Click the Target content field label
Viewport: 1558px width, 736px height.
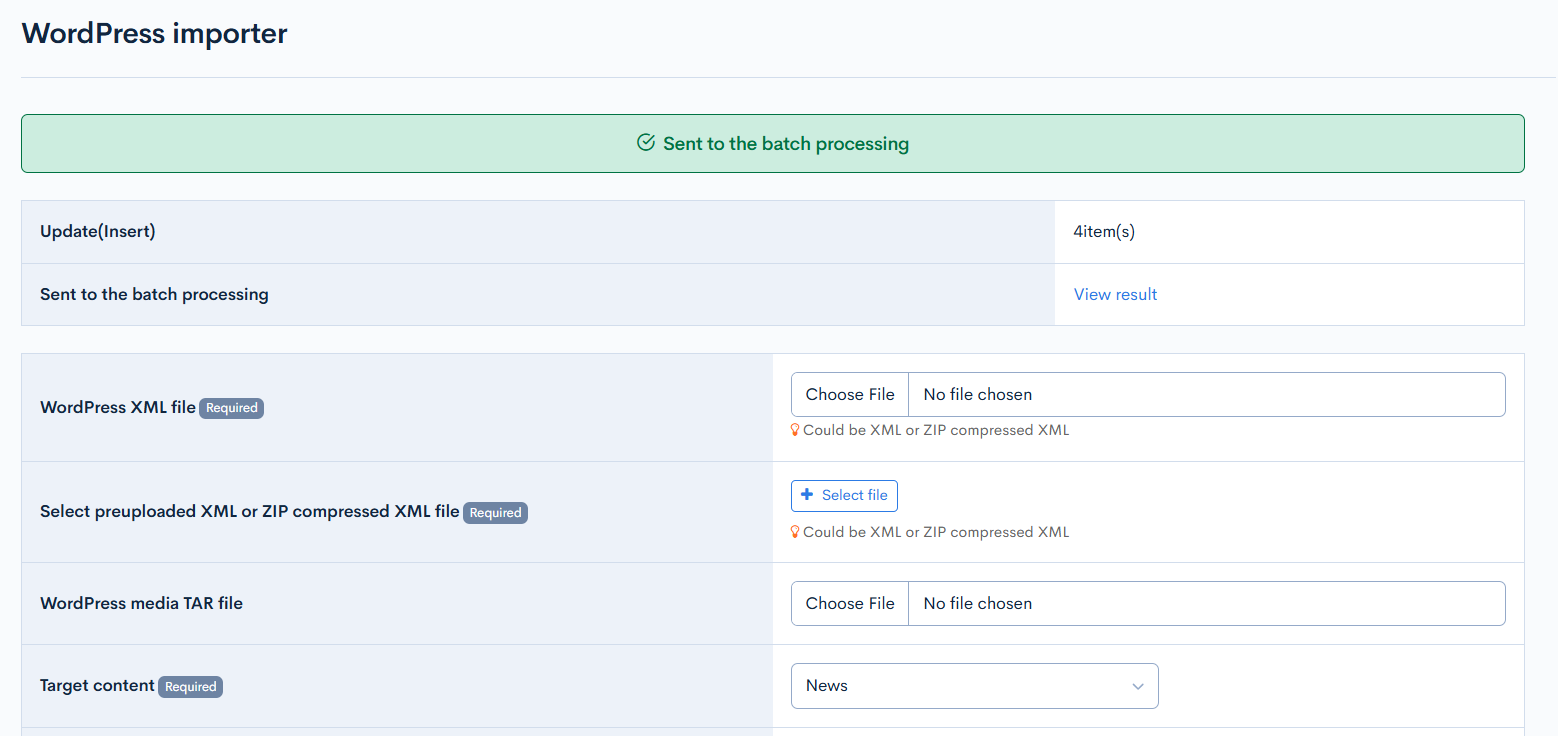[97, 686]
